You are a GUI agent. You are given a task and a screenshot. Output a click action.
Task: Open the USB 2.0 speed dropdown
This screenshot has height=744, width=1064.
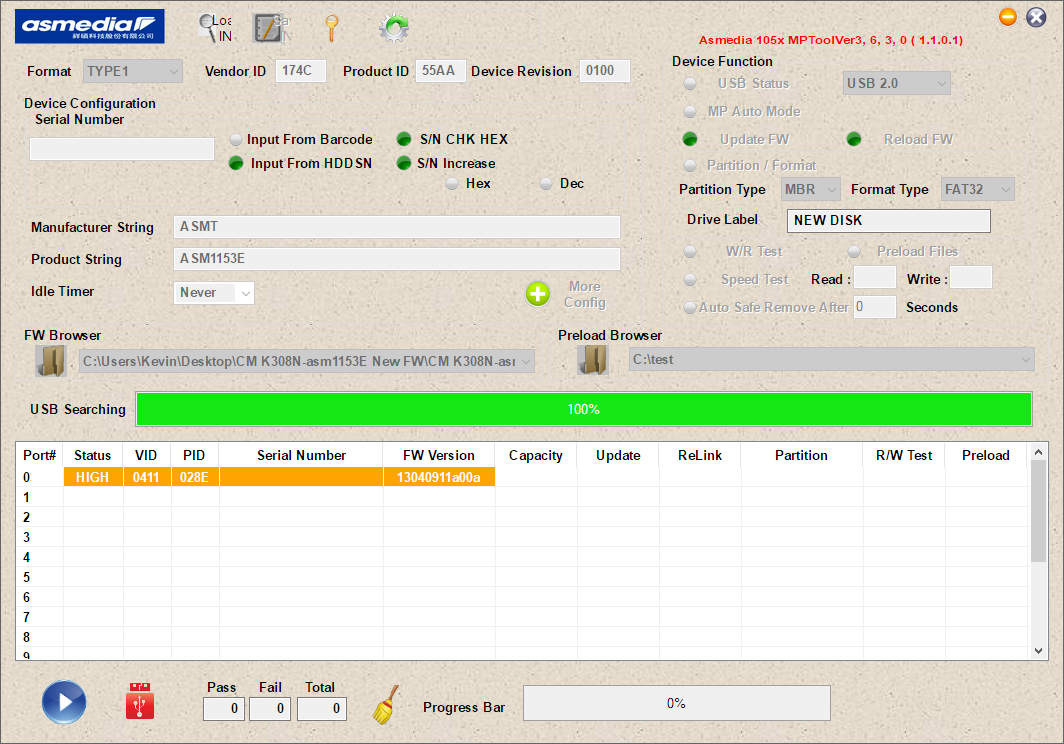[896, 83]
